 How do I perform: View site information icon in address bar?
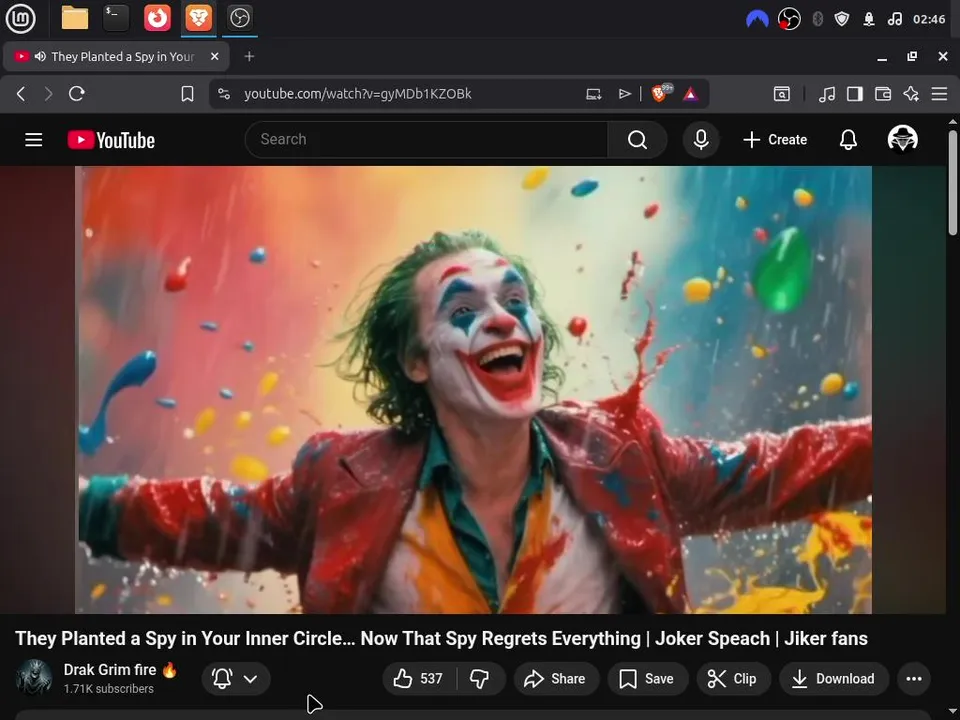(224, 94)
